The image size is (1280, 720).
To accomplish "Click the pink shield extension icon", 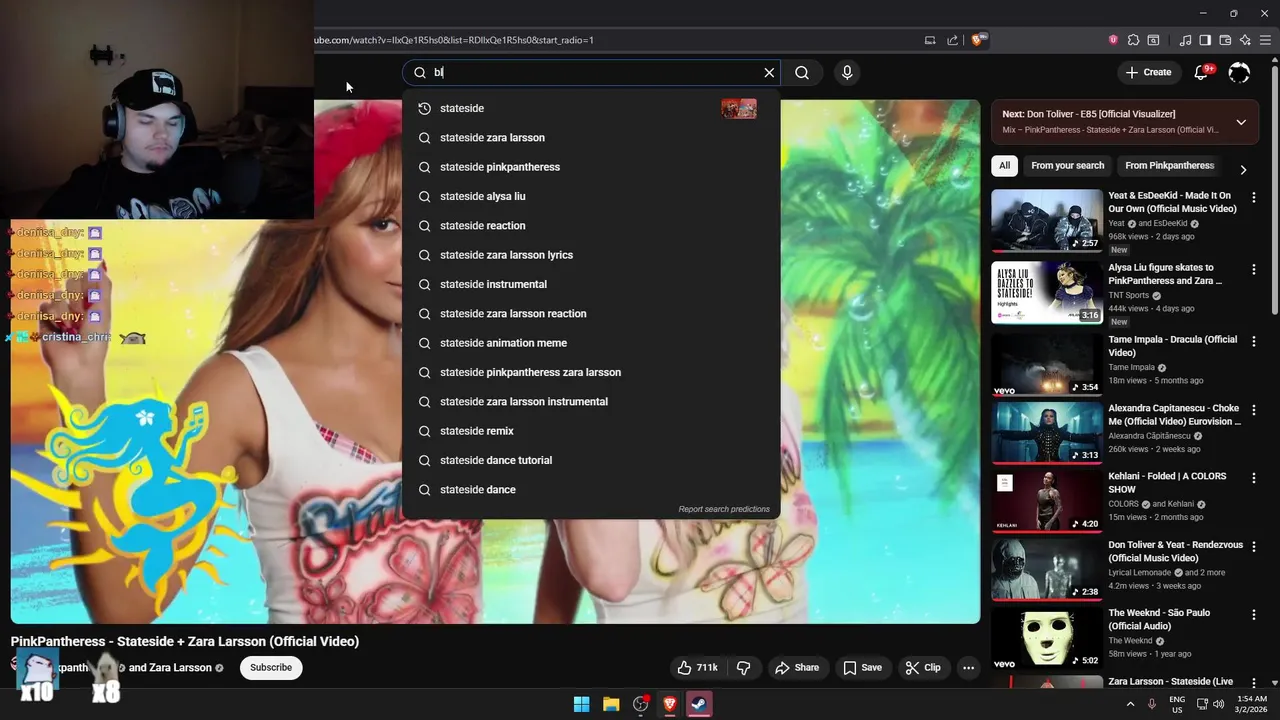I will pos(1113,40).
